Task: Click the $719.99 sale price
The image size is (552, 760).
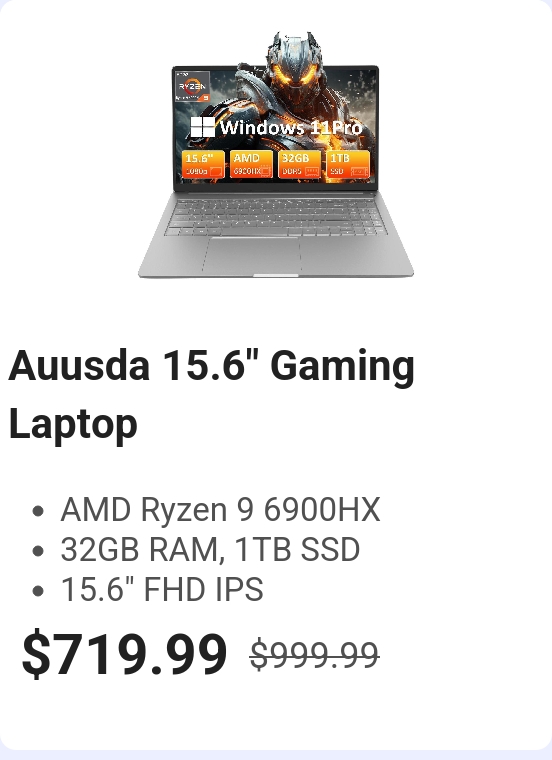Action: (125, 653)
